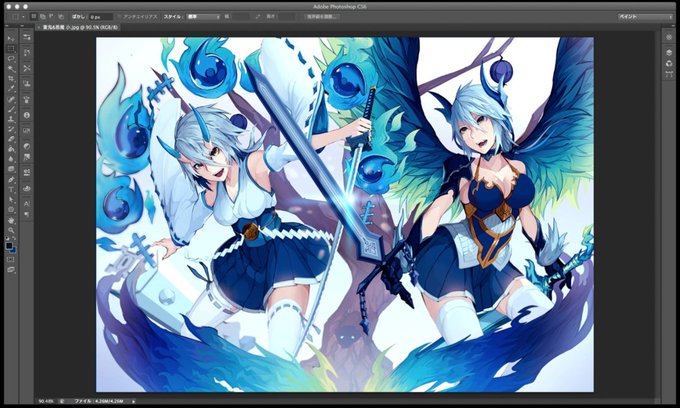
Task: Swap the width and height values
Action: (257, 17)
